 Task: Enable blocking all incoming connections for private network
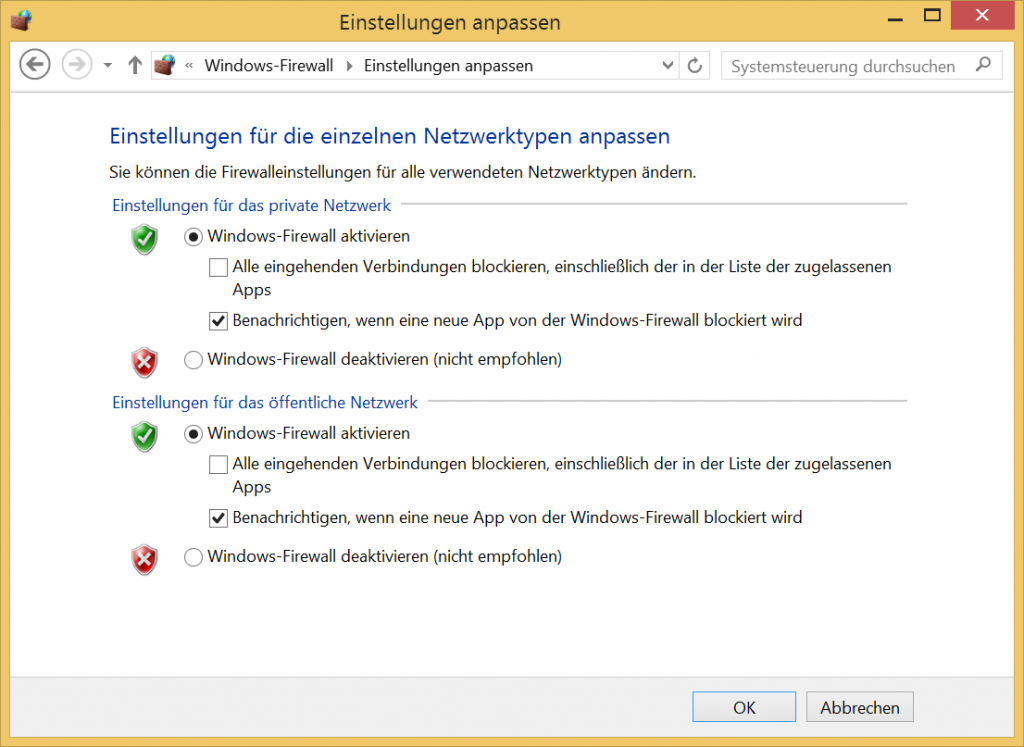point(216,267)
